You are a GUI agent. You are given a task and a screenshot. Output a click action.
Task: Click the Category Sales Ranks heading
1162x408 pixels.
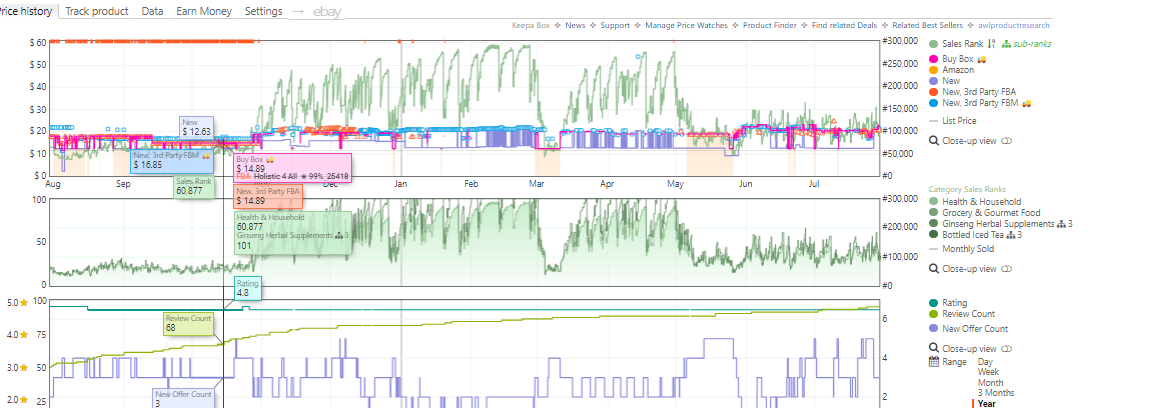pos(968,190)
